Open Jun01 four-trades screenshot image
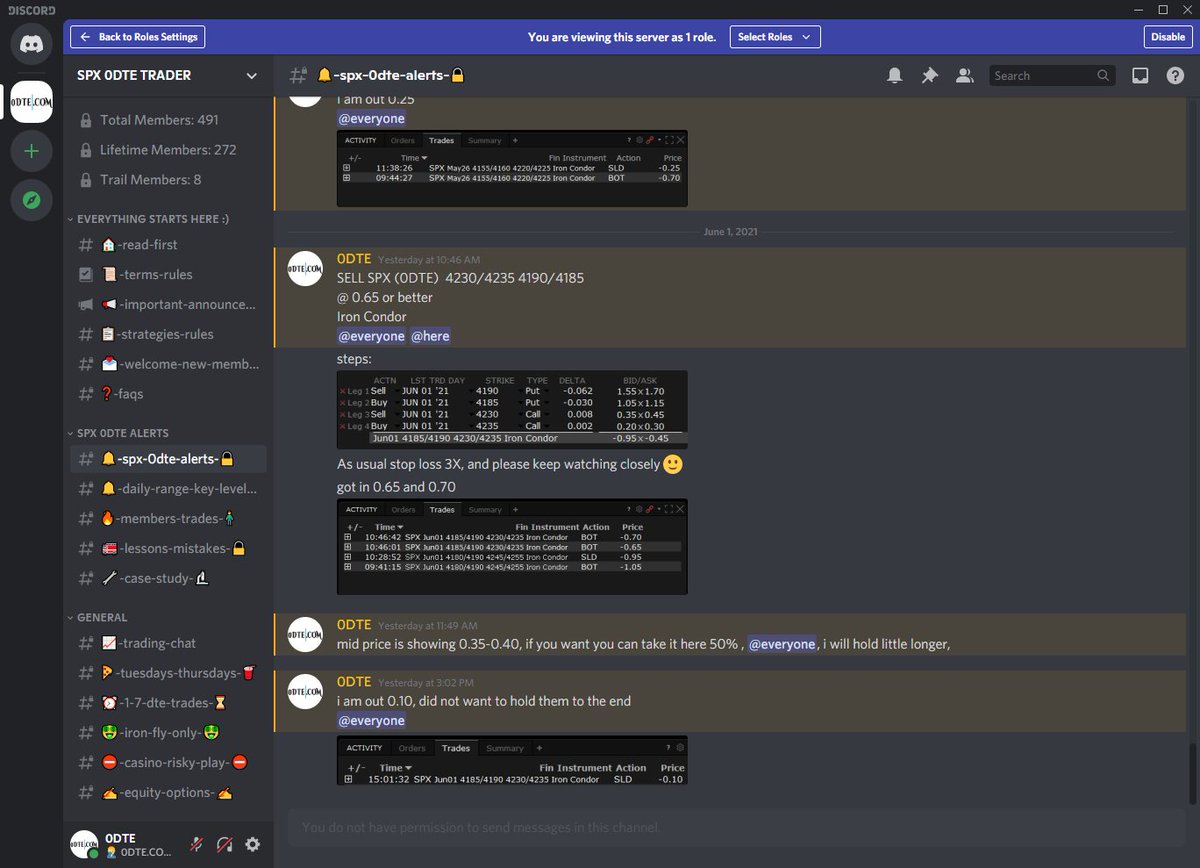Screen dimensions: 1200x868 [512, 548]
